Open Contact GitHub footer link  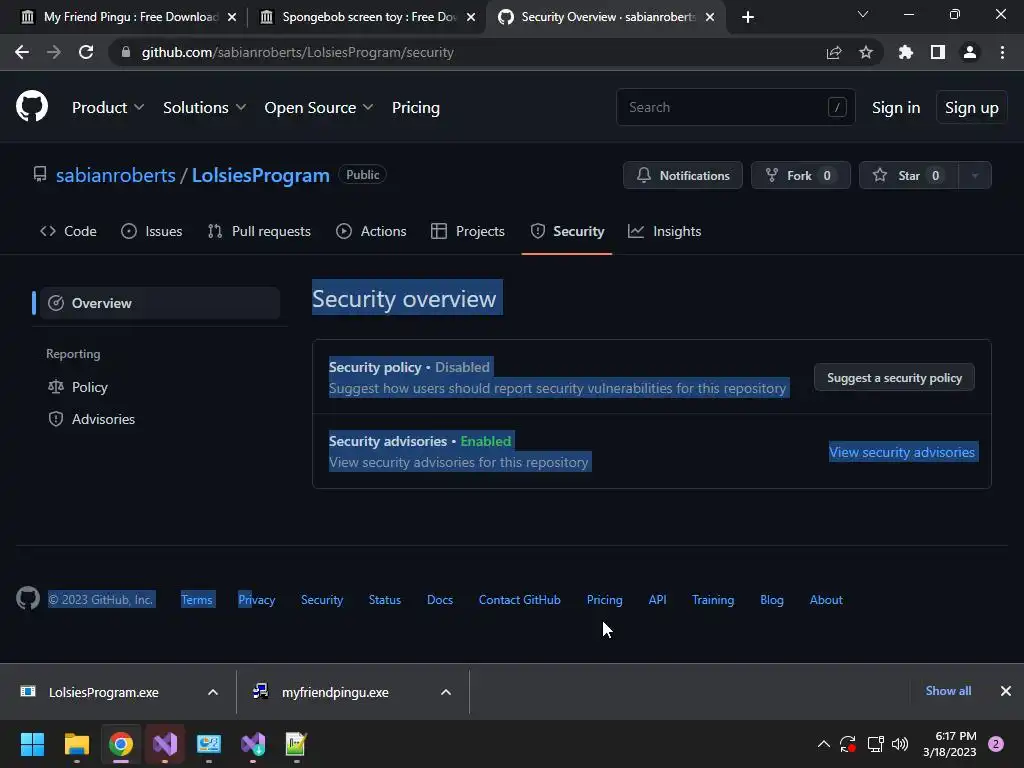tap(520, 600)
